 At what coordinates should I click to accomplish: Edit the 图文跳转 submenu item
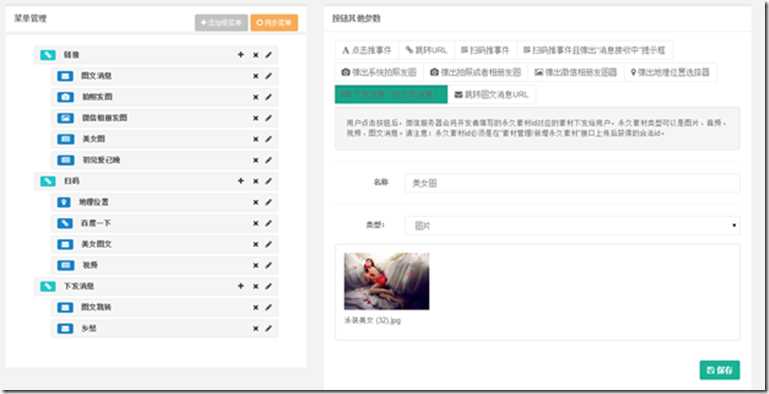(x=268, y=308)
